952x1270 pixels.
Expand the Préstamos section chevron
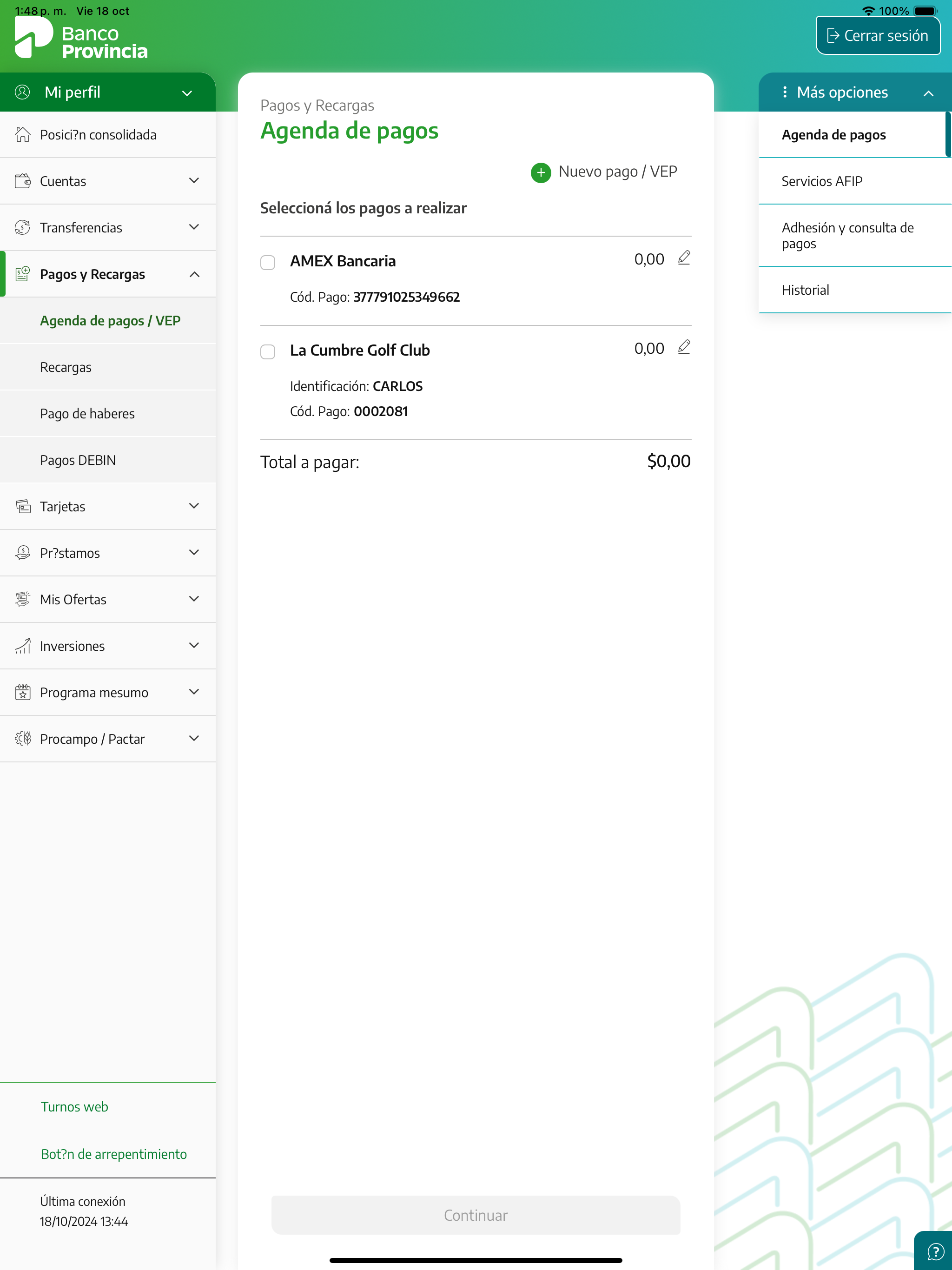click(194, 552)
